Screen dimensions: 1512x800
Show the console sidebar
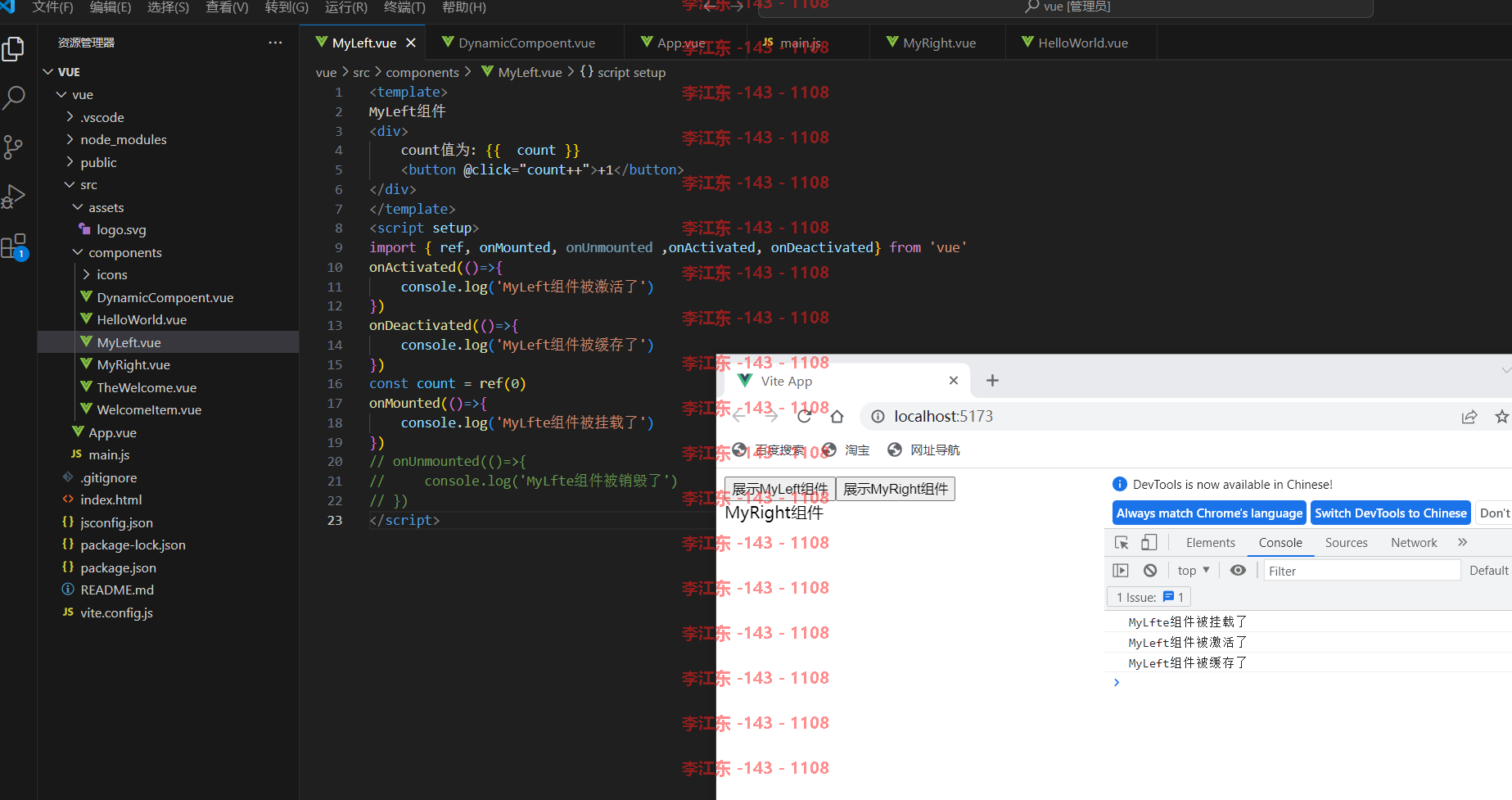click(1121, 571)
